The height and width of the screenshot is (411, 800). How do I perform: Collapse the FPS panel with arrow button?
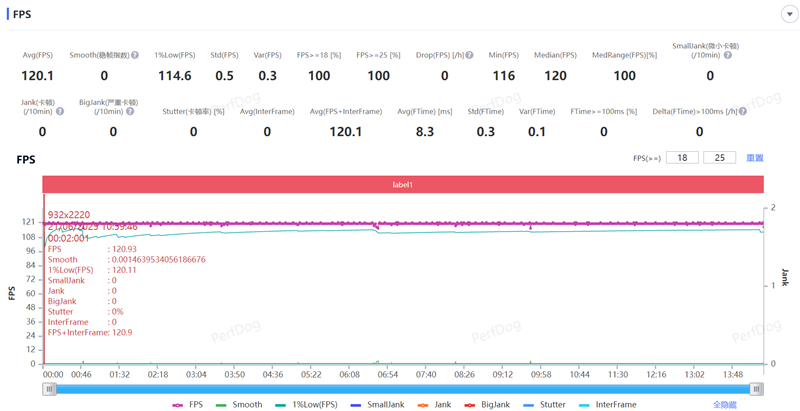pos(788,14)
